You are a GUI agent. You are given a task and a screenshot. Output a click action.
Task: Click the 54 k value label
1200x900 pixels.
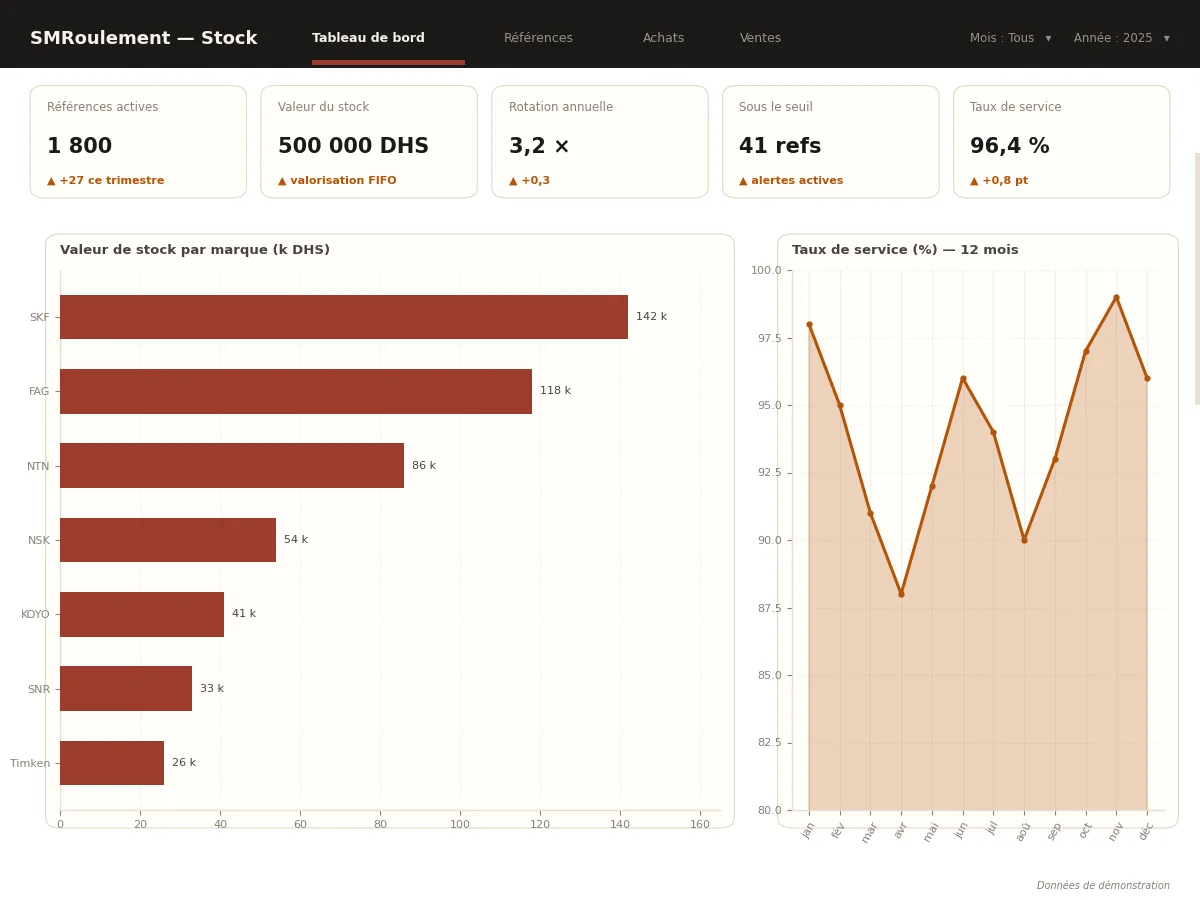point(296,540)
